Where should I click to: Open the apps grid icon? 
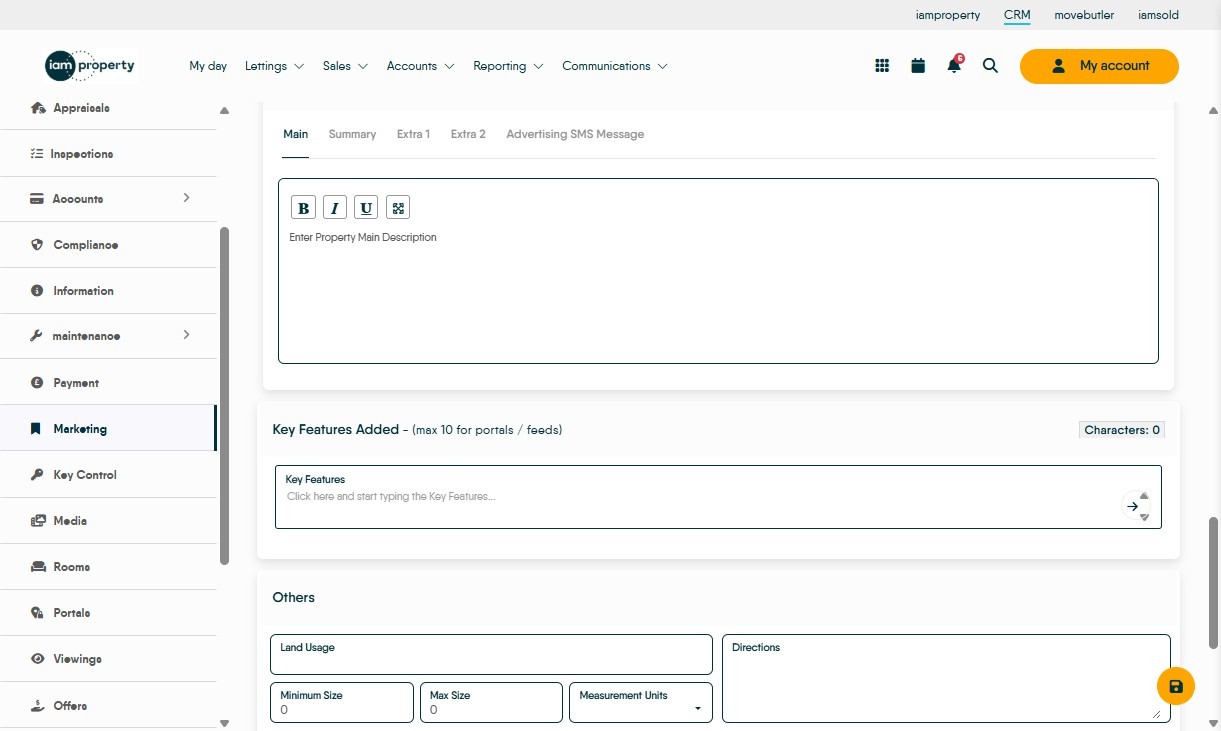[882, 66]
